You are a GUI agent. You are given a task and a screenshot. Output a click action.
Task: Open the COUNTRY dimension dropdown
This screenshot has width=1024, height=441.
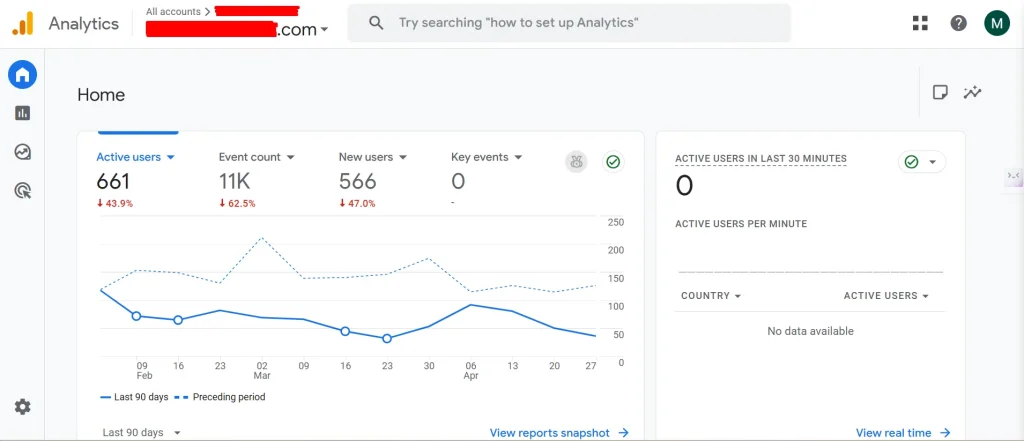[711, 296]
